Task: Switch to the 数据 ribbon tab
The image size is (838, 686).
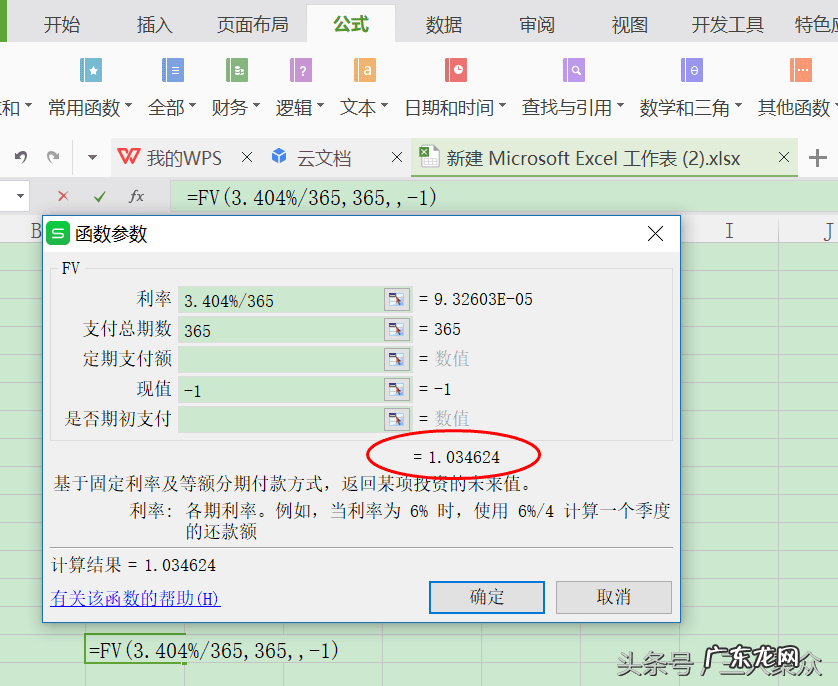Action: (x=444, y=25)
